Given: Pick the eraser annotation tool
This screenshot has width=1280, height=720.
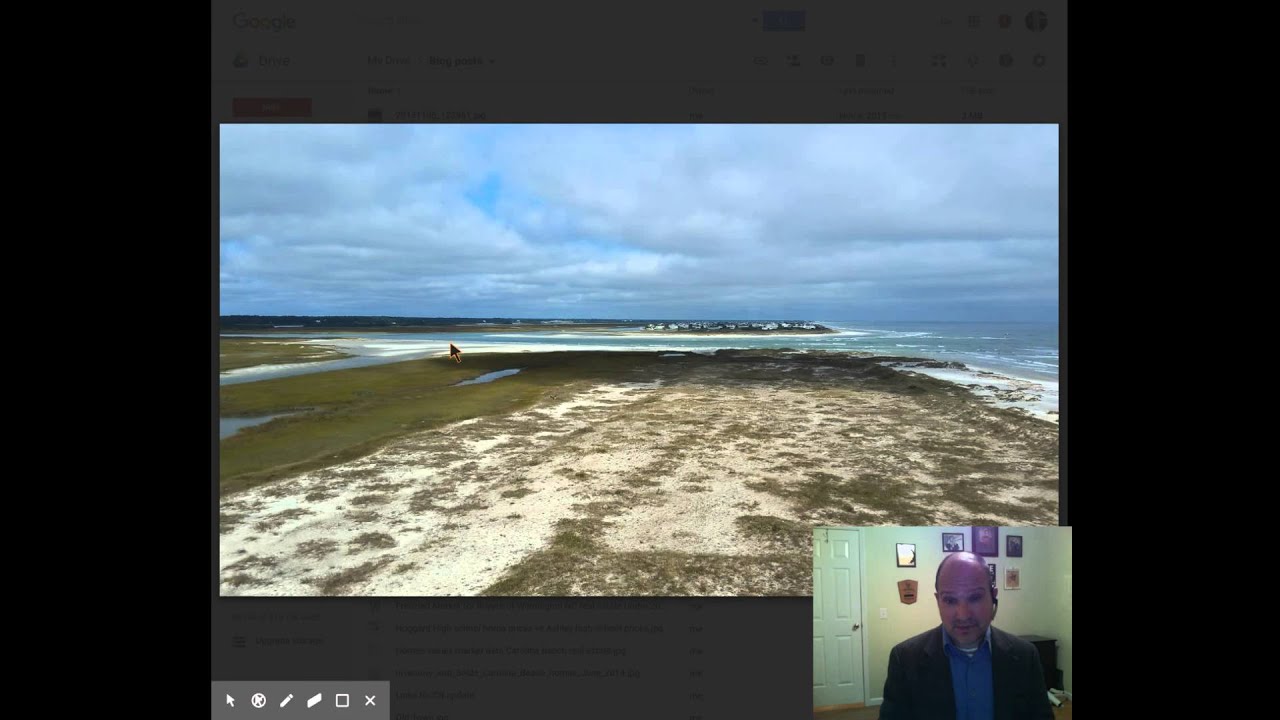Looking at the screenshot, I should click(x=314, y=701).
